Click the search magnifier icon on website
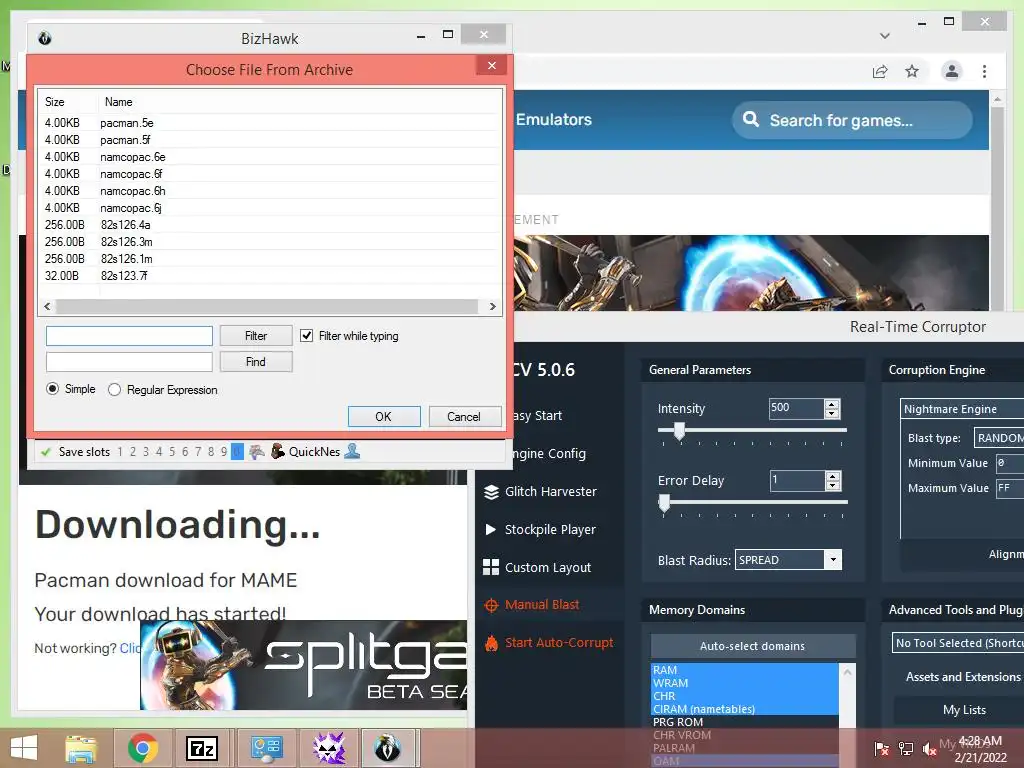Image resolution: width=1024 pixels, height=768 pixels. (751, 120)
